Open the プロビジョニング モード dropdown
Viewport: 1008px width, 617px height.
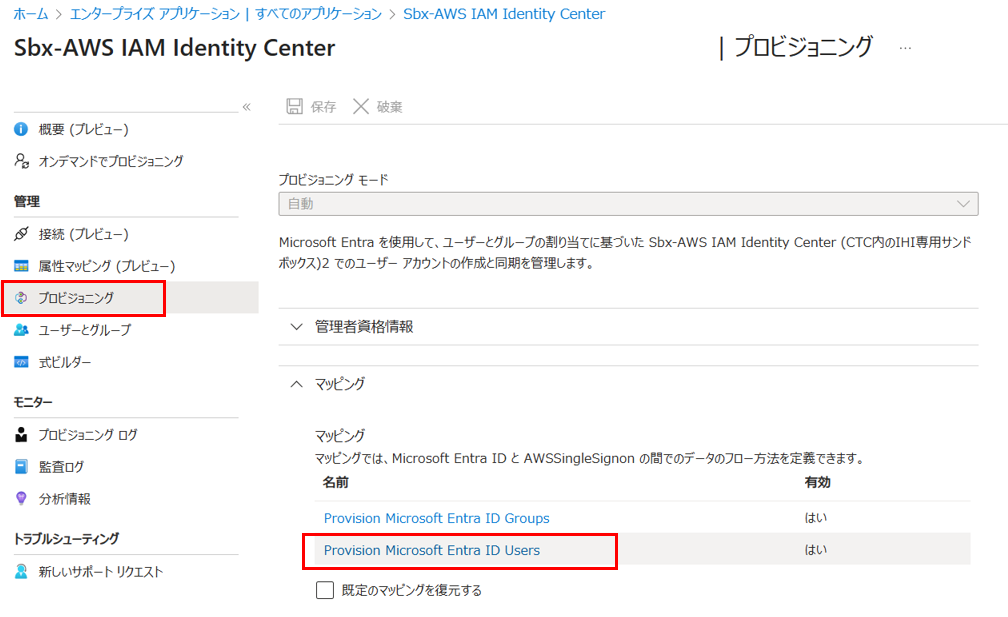pos(627,204)
